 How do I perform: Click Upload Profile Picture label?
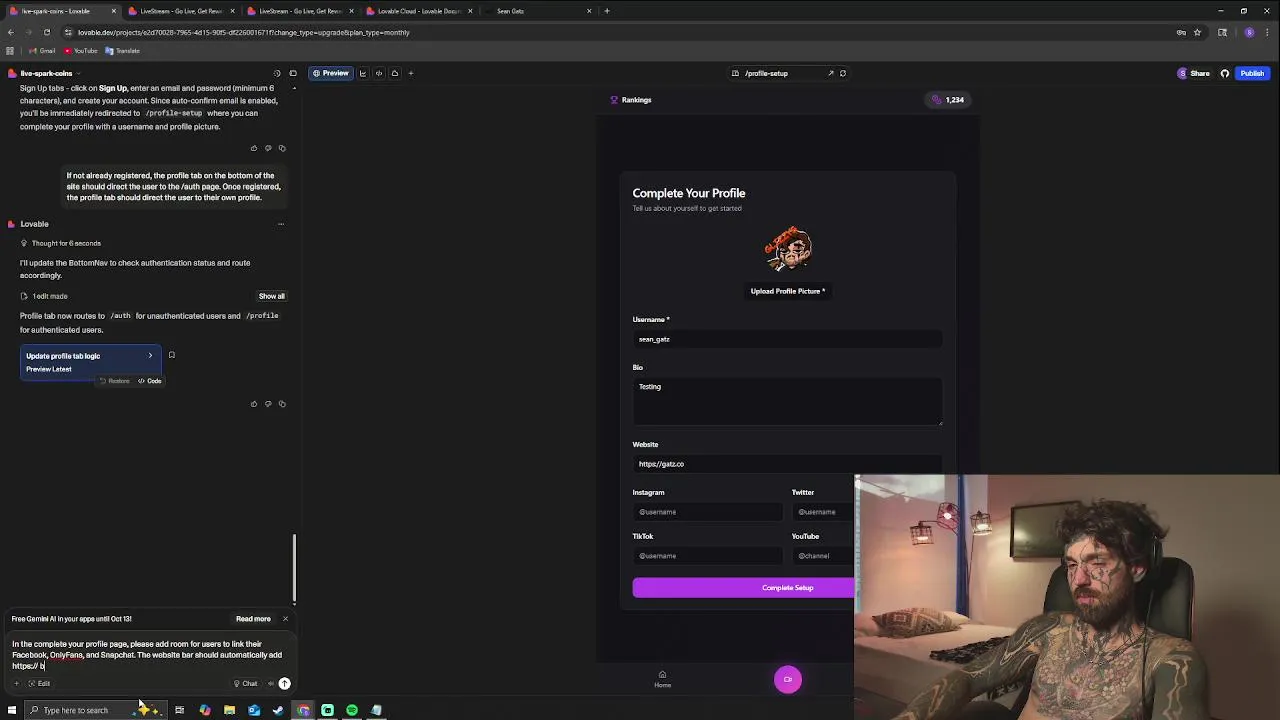788,291
